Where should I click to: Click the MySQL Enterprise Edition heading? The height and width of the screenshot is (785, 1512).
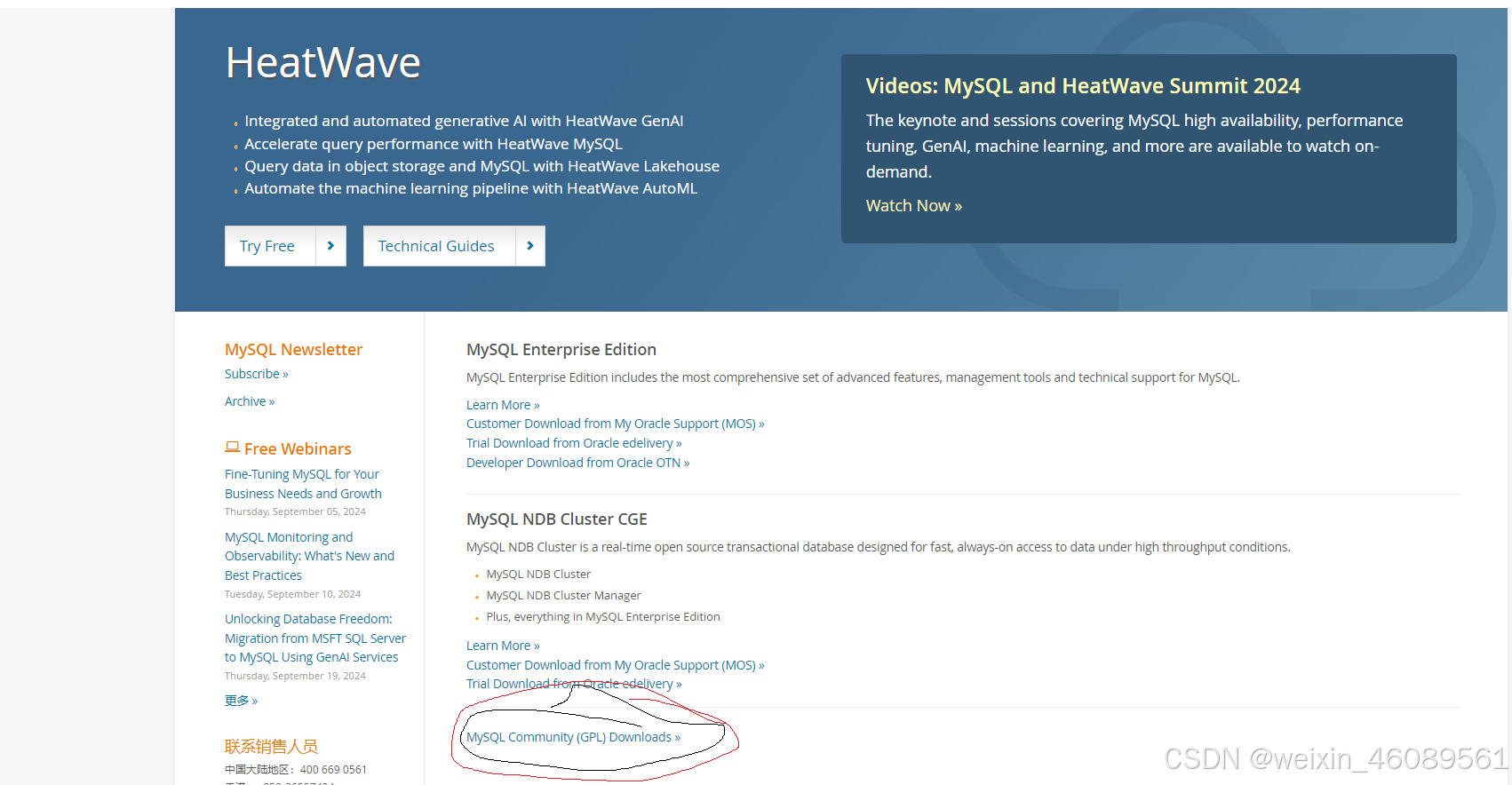(x=561, y=350)
